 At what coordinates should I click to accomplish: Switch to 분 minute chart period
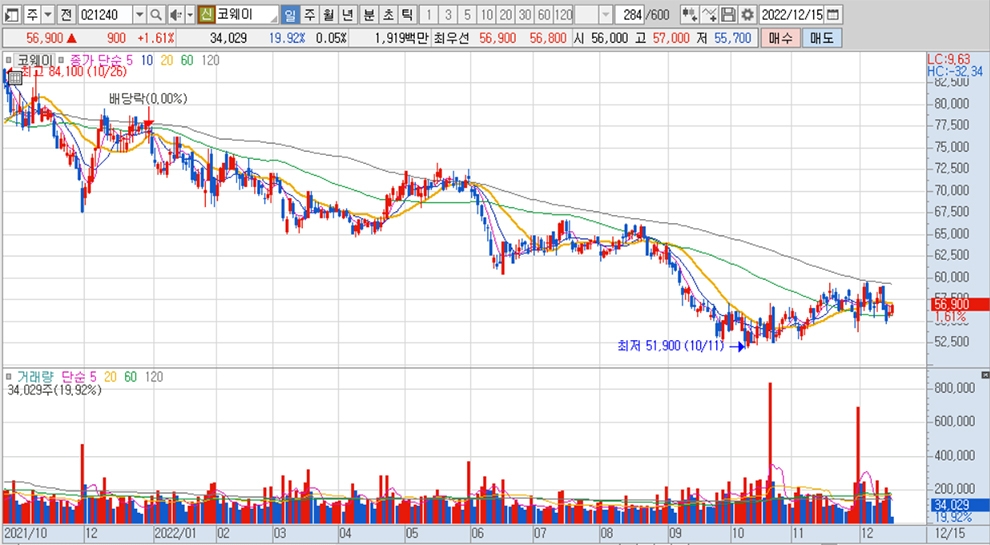pos(368,15)
